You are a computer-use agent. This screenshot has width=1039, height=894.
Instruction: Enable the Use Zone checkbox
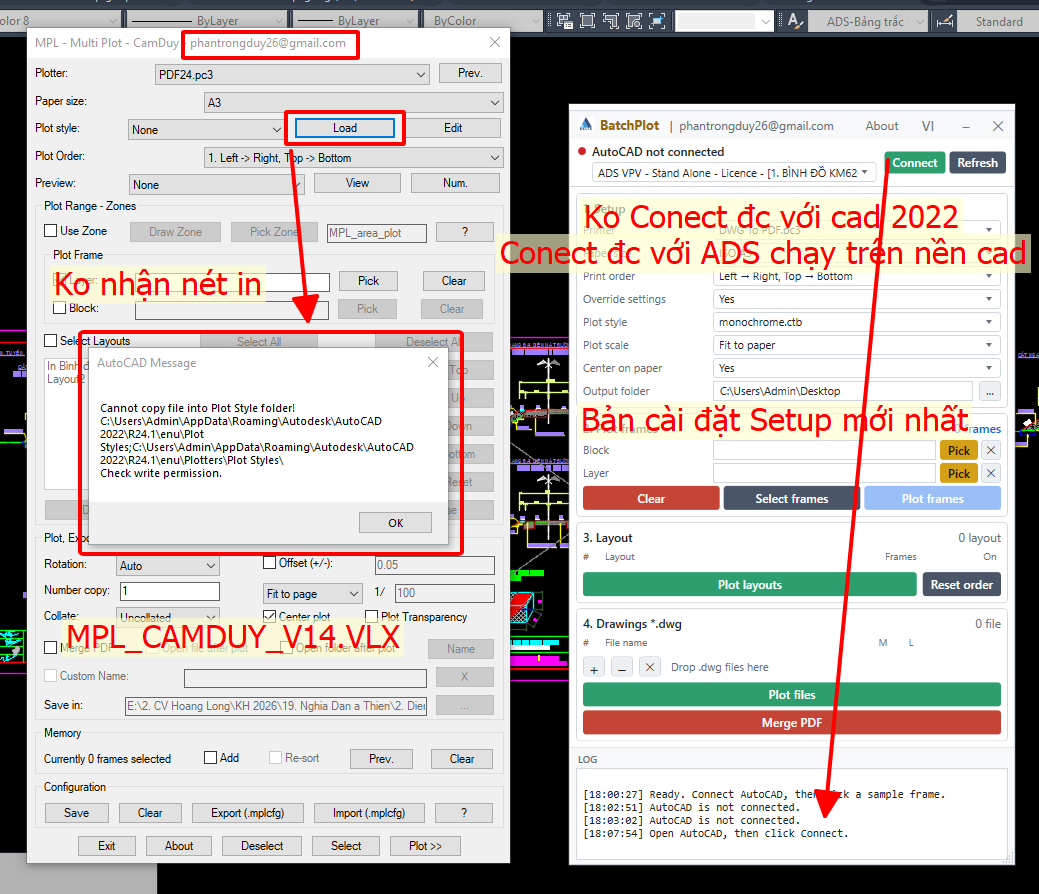(x=50, y=231)
